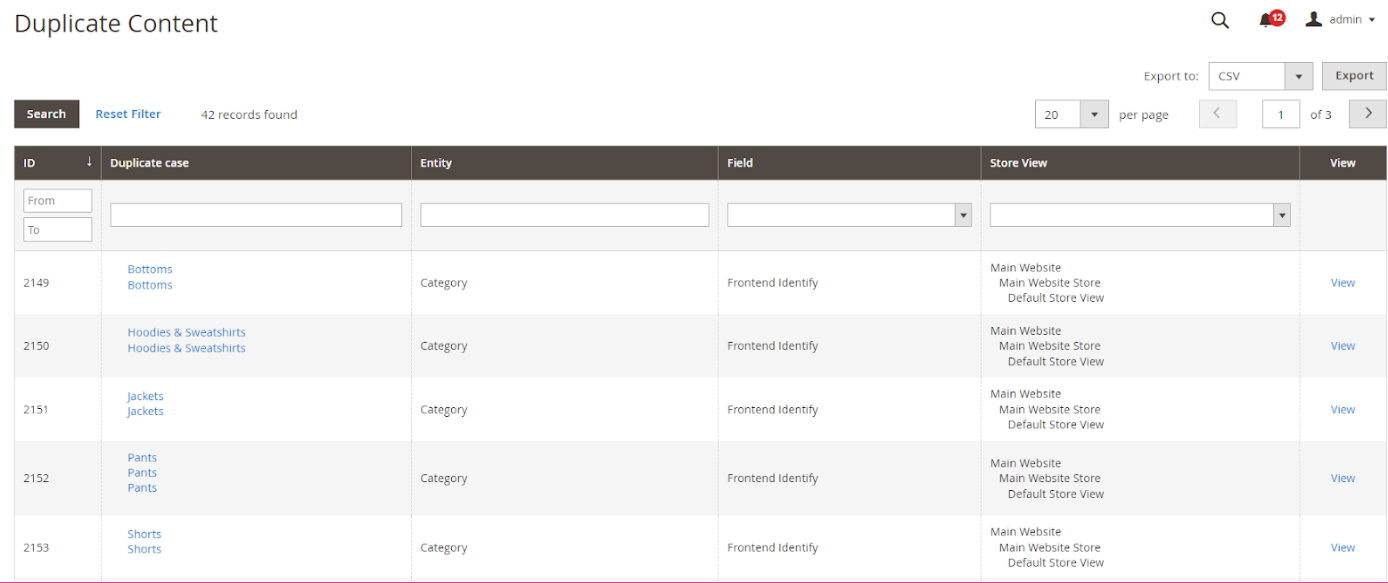Screen dimensions: 1388x583
Task: Click Reset Filter link
Action: tap(128, 114)
